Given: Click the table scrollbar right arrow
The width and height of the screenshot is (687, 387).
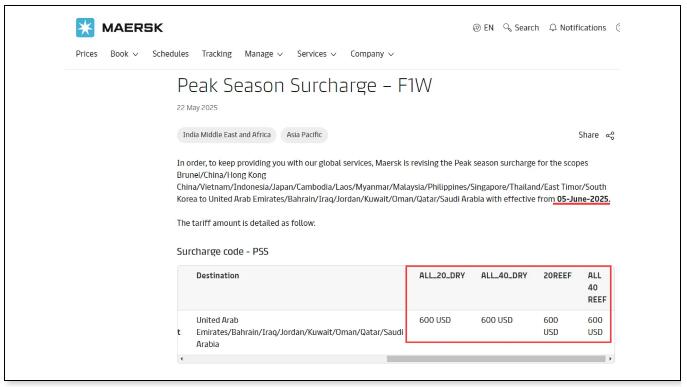Looking at the screenshot, I should point(610,359).
